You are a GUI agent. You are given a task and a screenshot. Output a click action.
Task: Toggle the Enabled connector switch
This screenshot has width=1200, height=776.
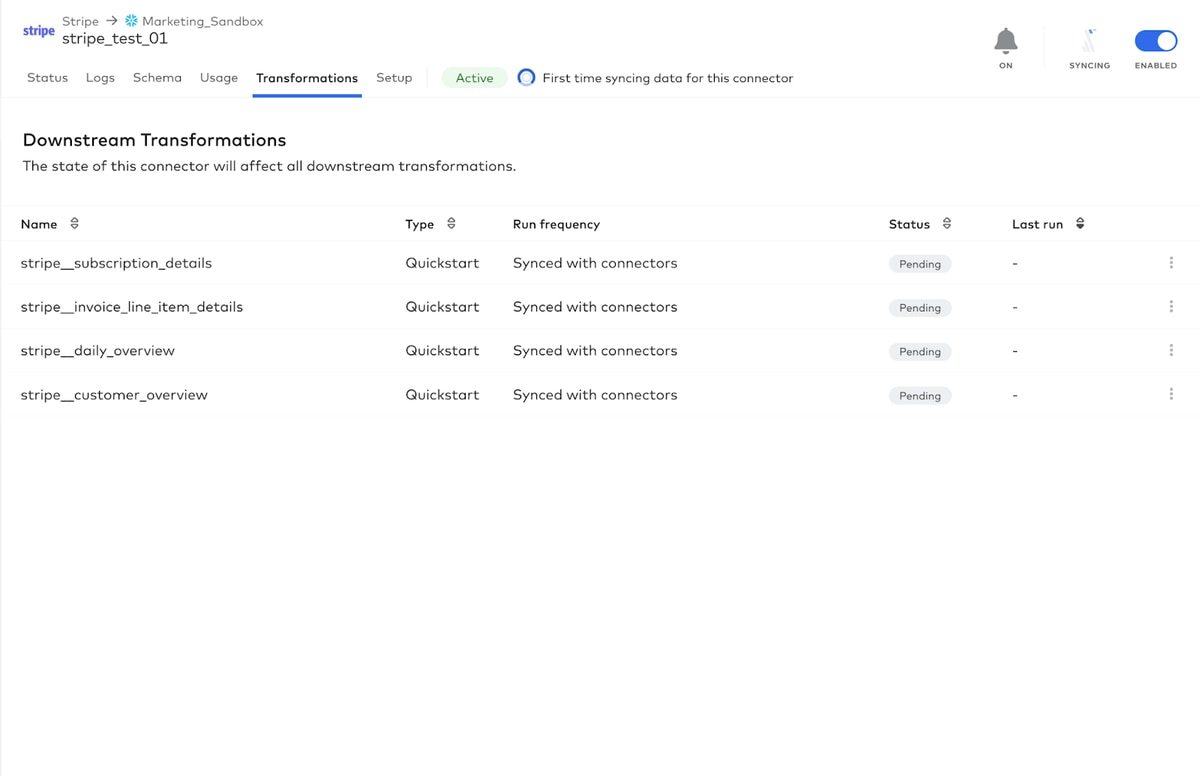tap(1156, 41)
